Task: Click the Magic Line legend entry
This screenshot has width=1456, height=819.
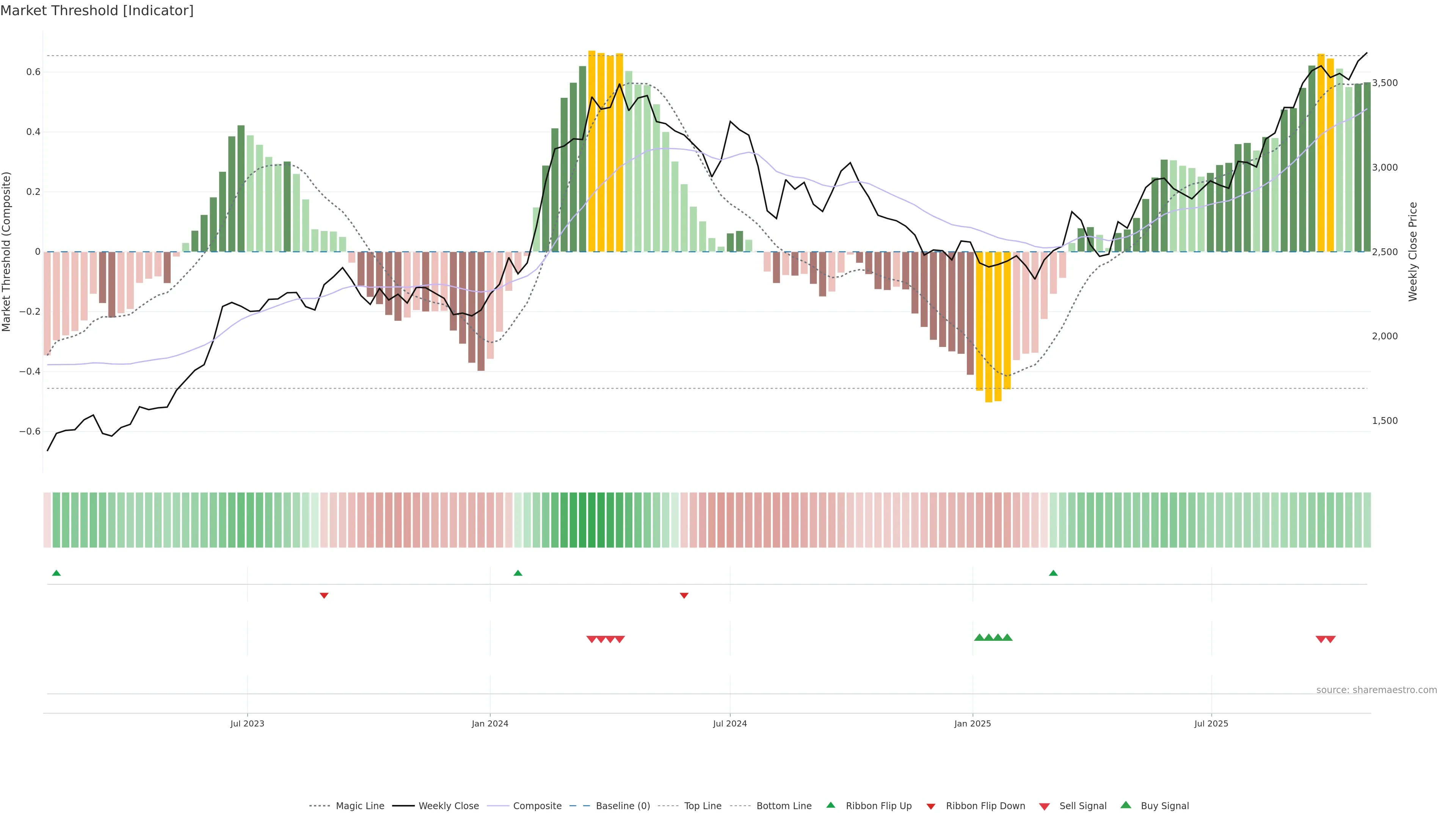Action: (x=359, y=806)
